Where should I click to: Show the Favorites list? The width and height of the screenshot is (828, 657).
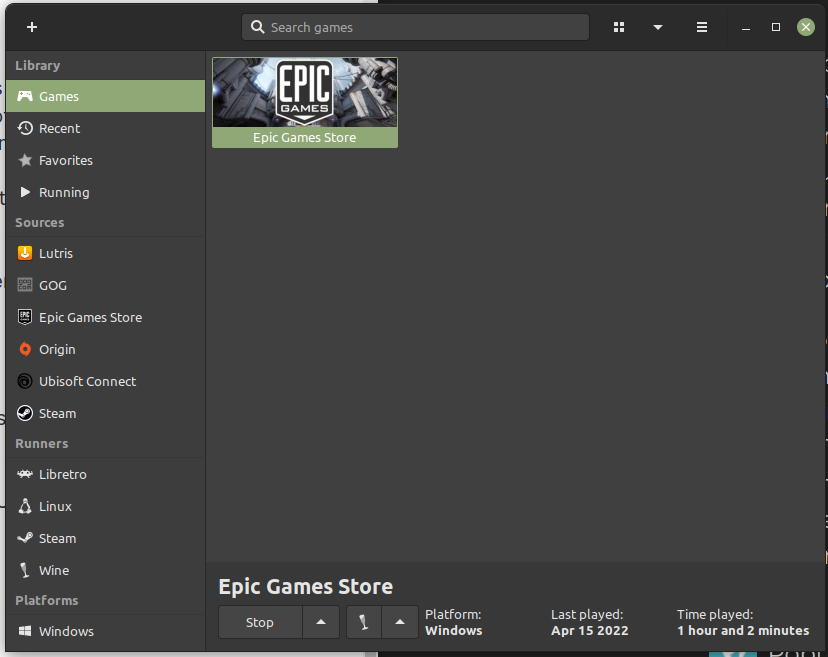[x=106, y=160]
